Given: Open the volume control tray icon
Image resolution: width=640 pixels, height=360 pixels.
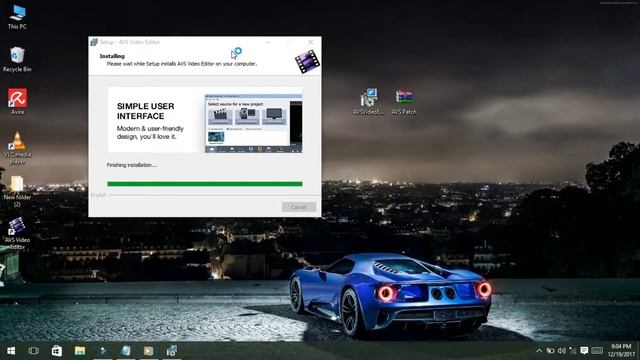Looking at the screenshot, I should pos(562,351).
